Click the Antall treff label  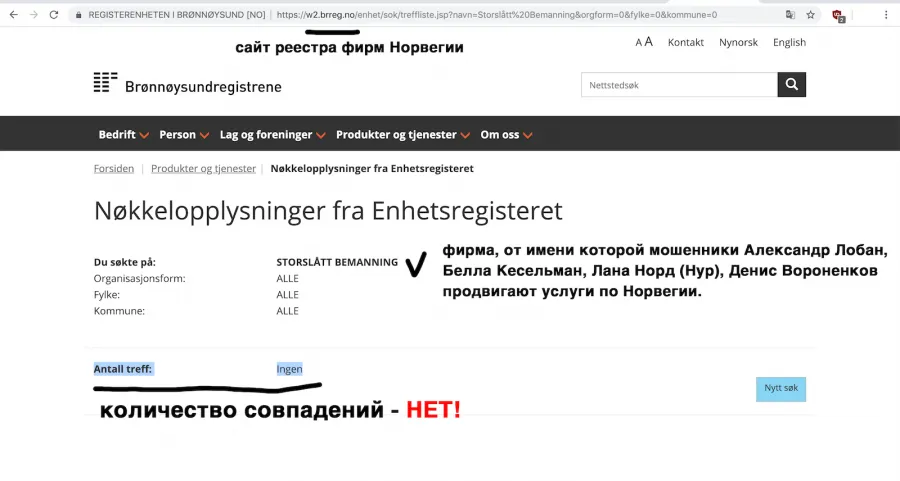(123, 369)
